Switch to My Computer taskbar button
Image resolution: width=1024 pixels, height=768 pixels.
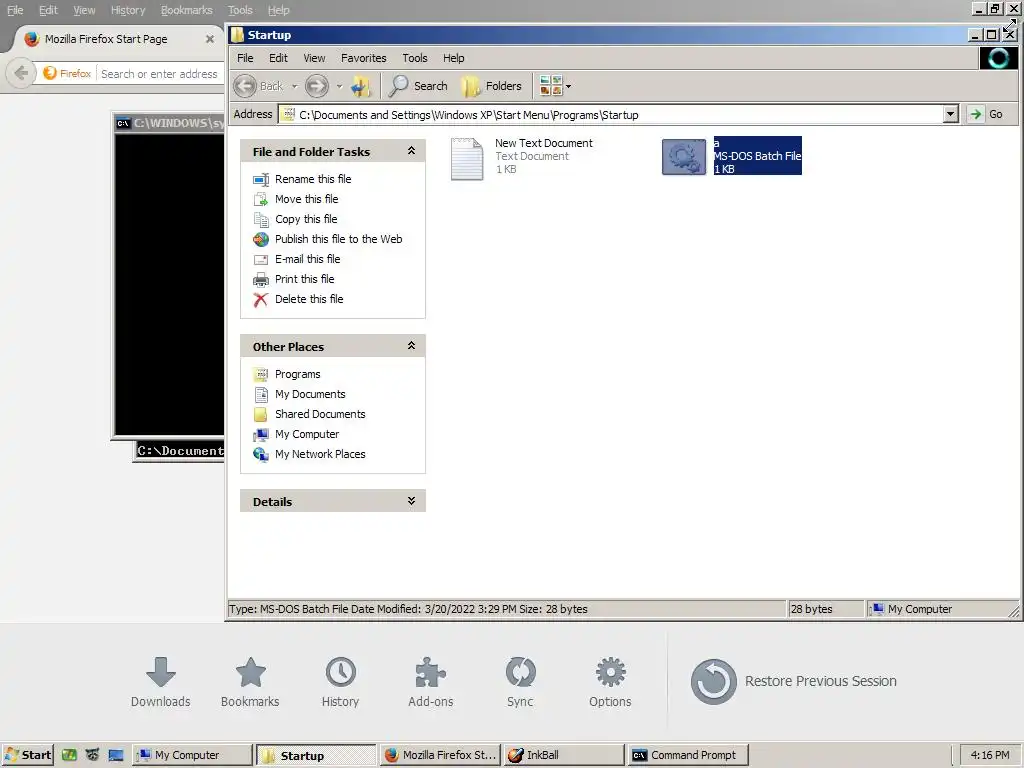(193, 755)
